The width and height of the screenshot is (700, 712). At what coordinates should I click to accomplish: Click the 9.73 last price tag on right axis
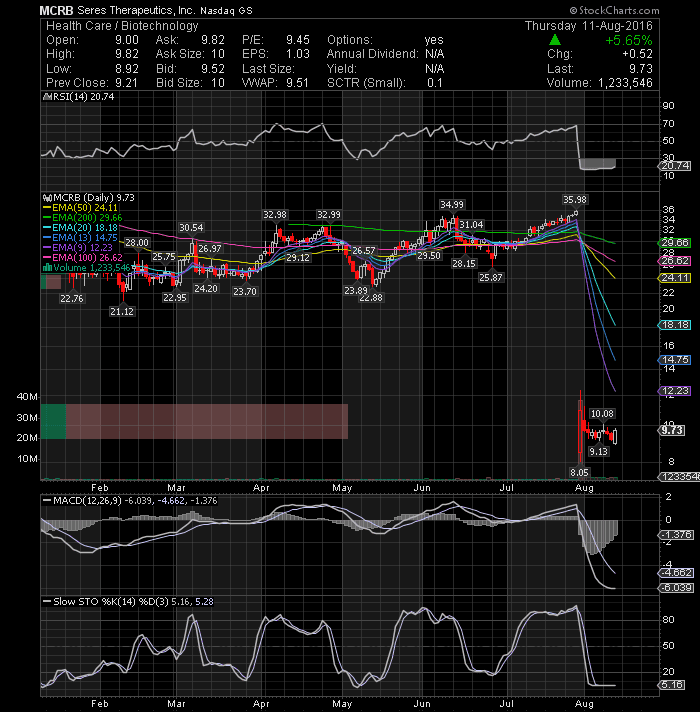click(672, 430)
